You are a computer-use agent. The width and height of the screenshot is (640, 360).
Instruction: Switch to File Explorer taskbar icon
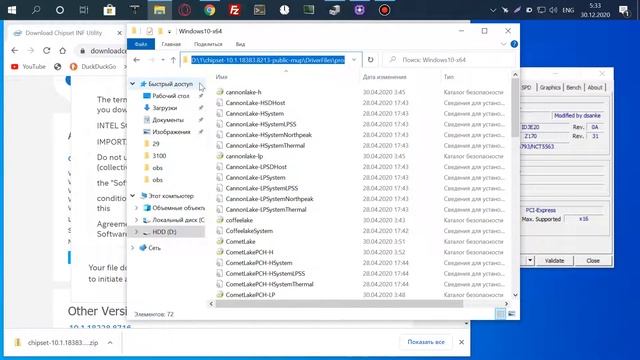pos(159,10)
